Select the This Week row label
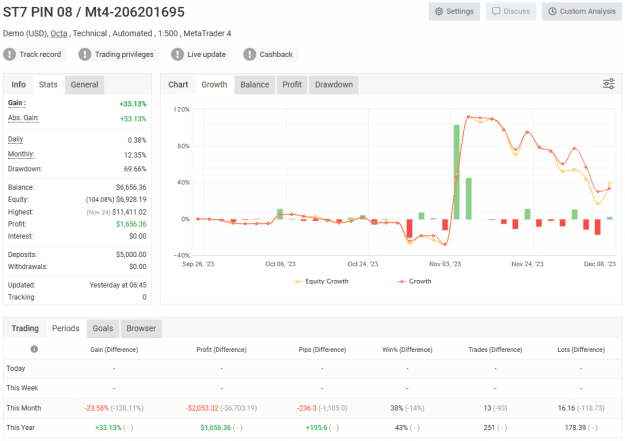This screenshot has height=441, width=625. click(x=22, y=388)
